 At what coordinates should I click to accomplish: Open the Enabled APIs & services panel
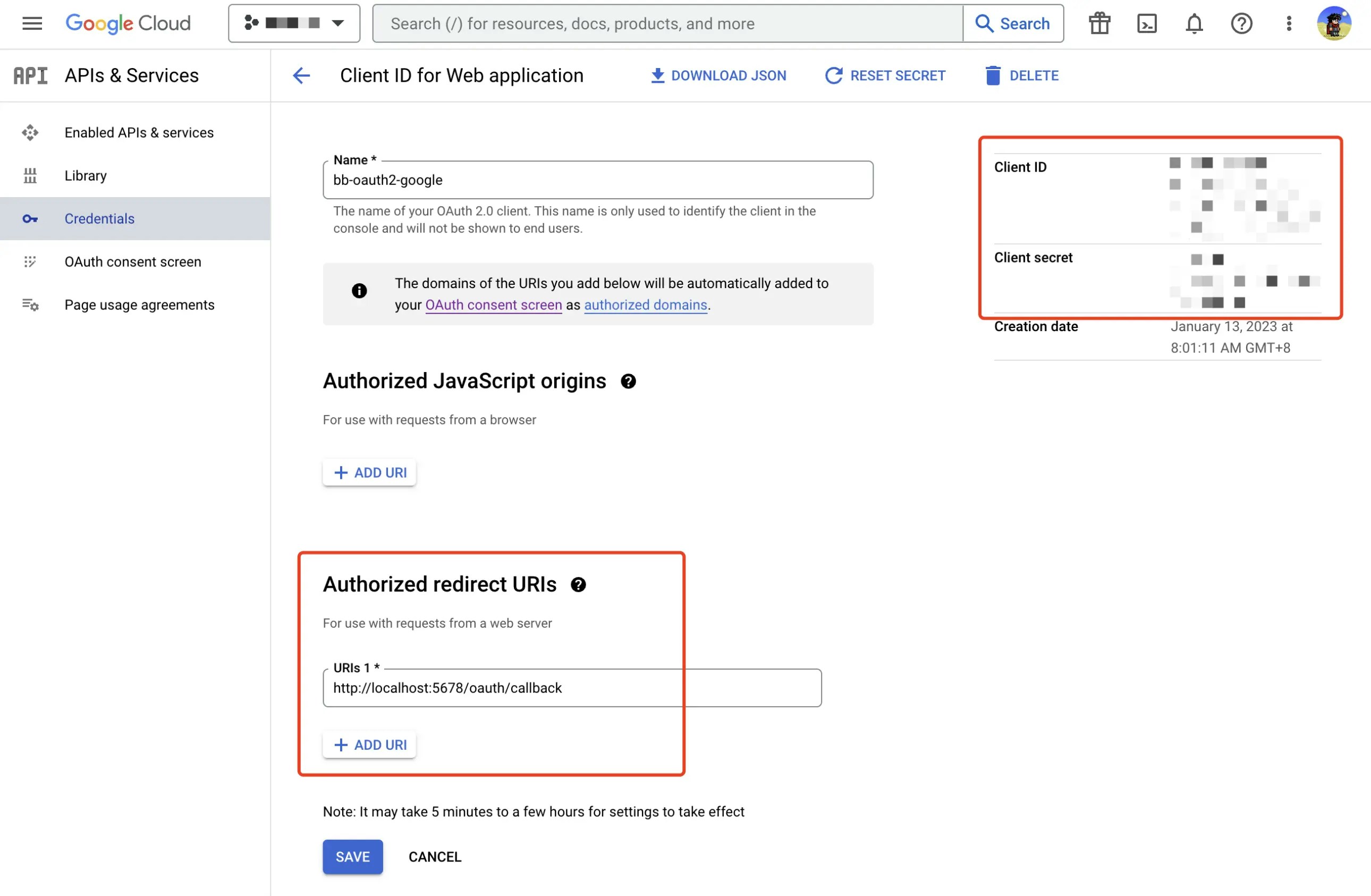(138, 132)
